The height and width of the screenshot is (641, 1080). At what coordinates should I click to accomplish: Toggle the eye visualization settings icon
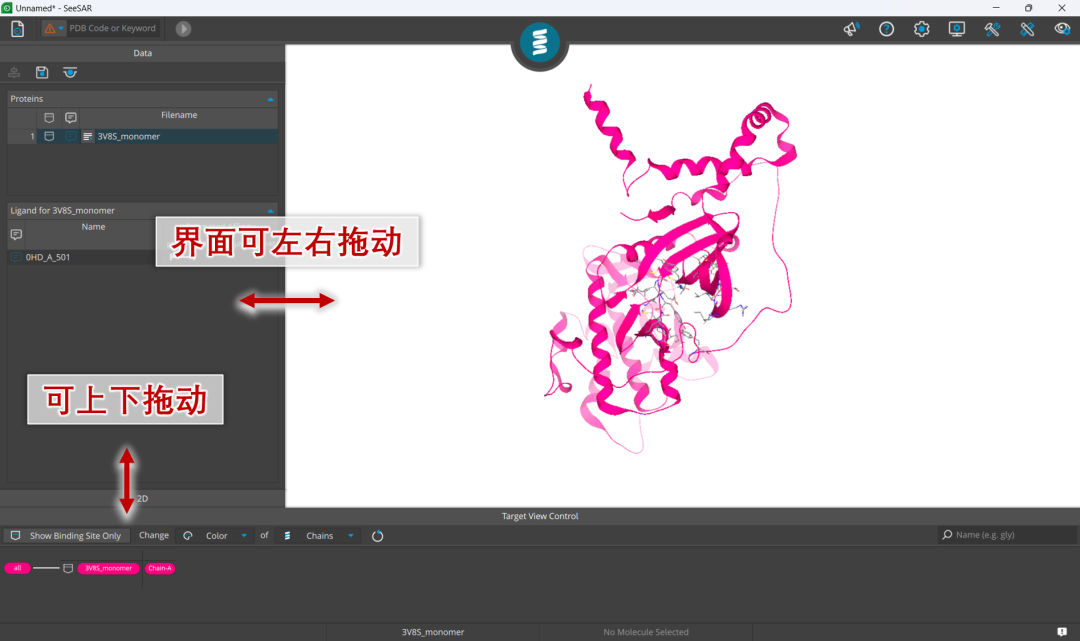point(1062,29)
